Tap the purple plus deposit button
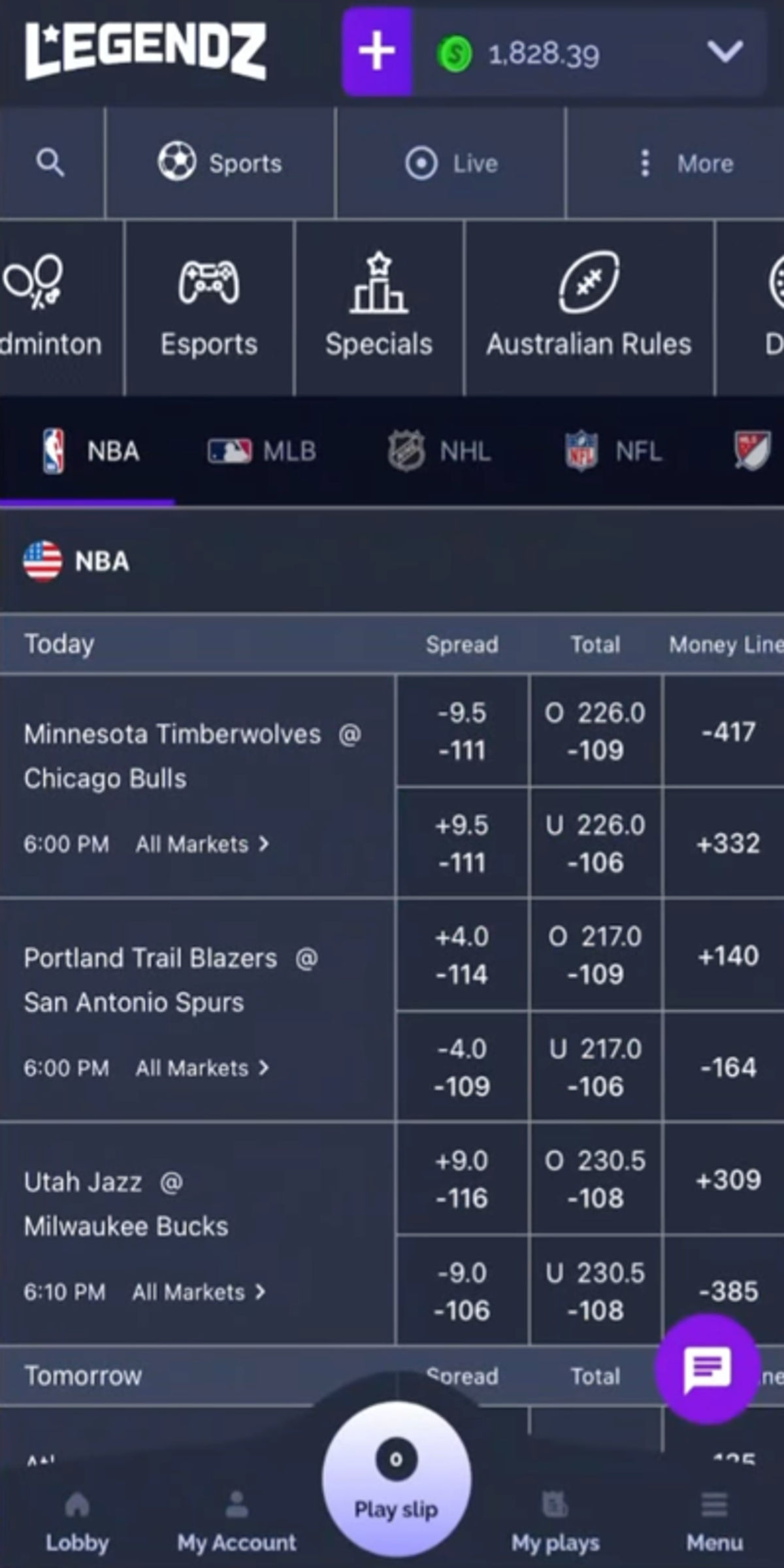Image resolution: width=784 pixels, height=1568 pixels. (378, 52)
